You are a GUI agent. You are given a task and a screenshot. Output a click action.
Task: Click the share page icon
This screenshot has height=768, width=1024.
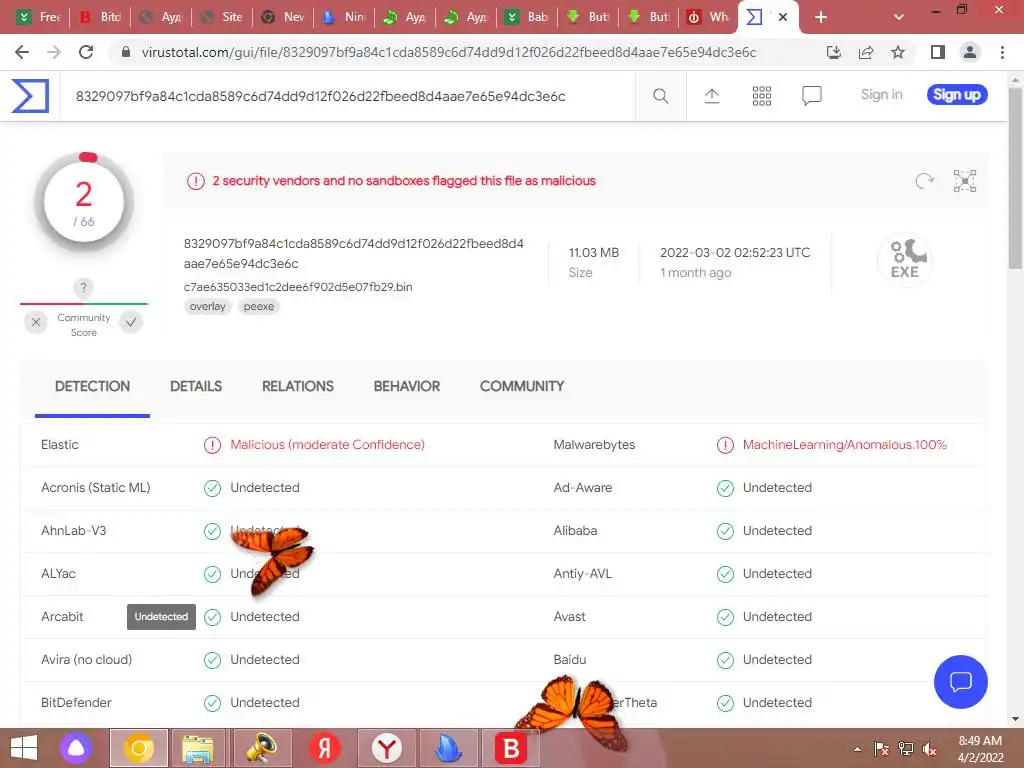866,52
